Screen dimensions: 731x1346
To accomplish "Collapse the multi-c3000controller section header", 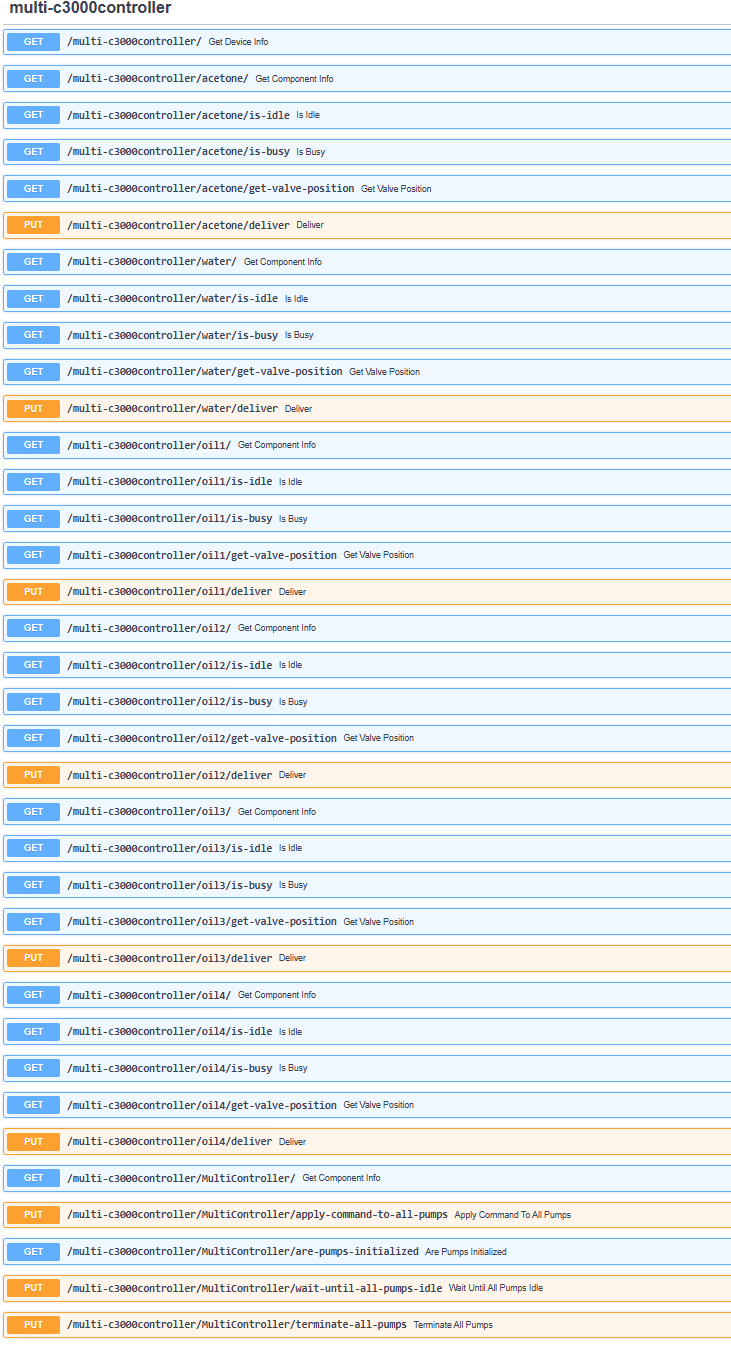I will coord(90,8).
